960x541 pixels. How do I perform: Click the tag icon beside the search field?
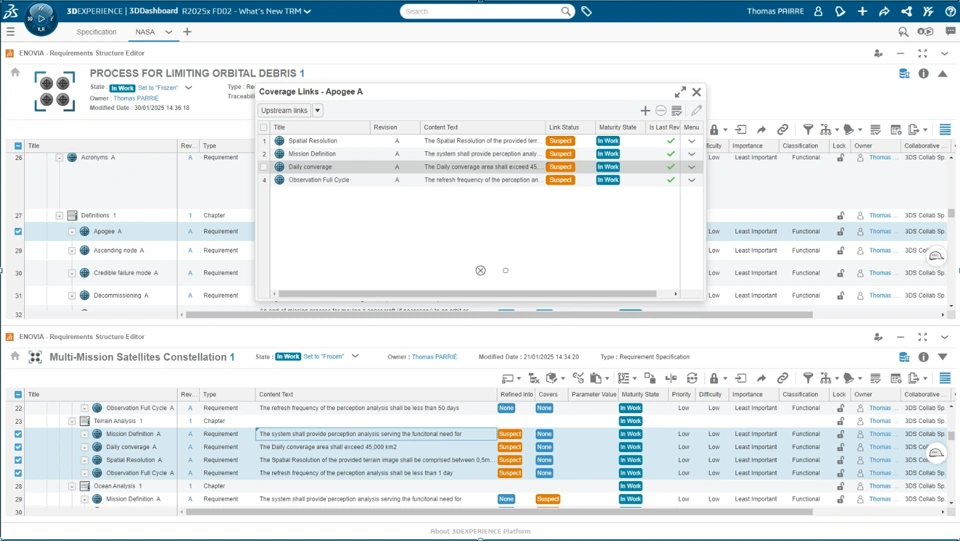click(586, 11)
